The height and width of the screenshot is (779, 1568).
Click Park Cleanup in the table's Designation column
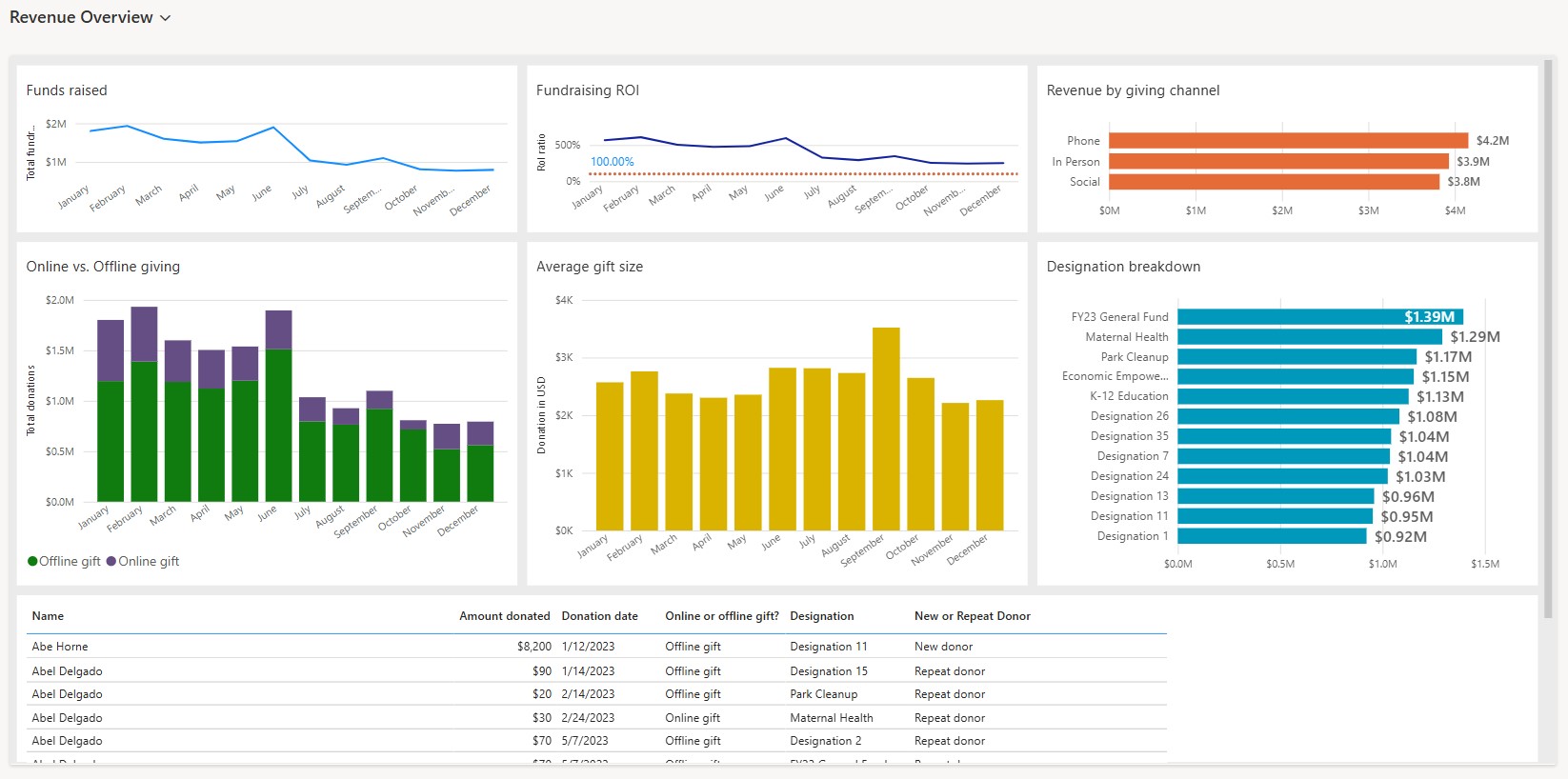pos(823,694)
